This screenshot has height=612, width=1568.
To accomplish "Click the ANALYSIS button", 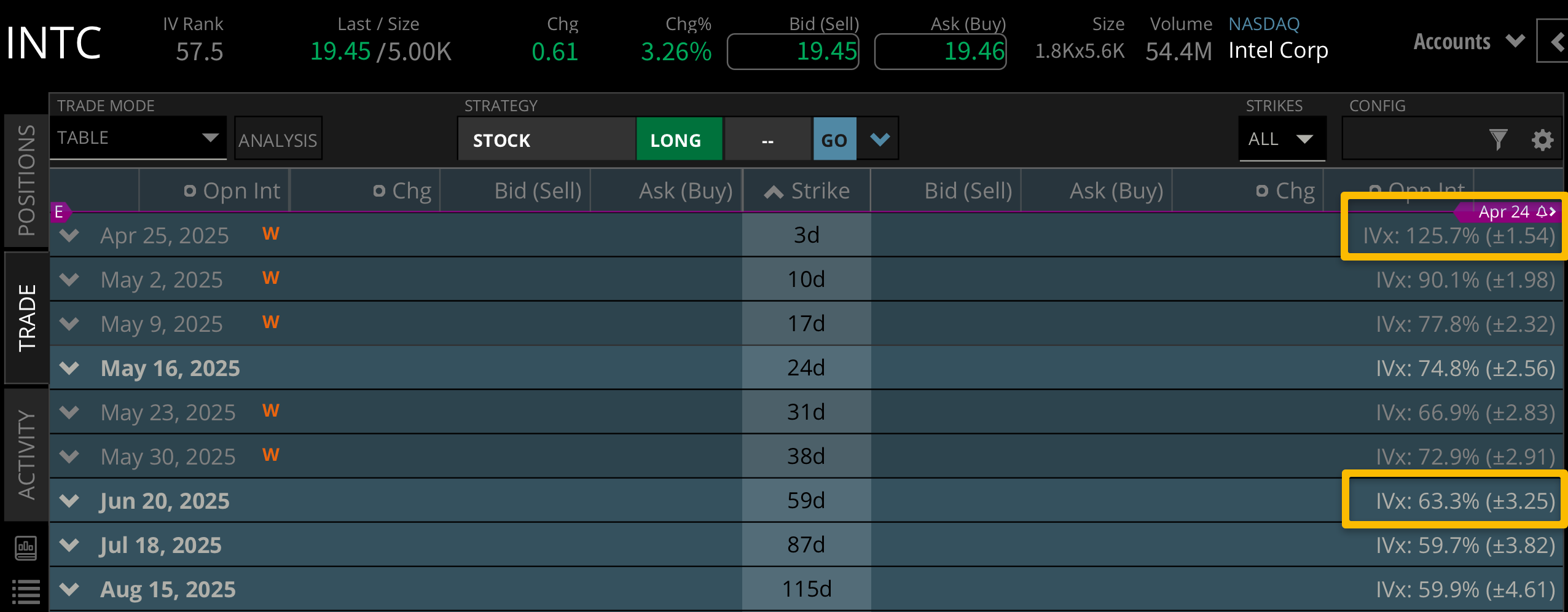I will pos(278,139).
